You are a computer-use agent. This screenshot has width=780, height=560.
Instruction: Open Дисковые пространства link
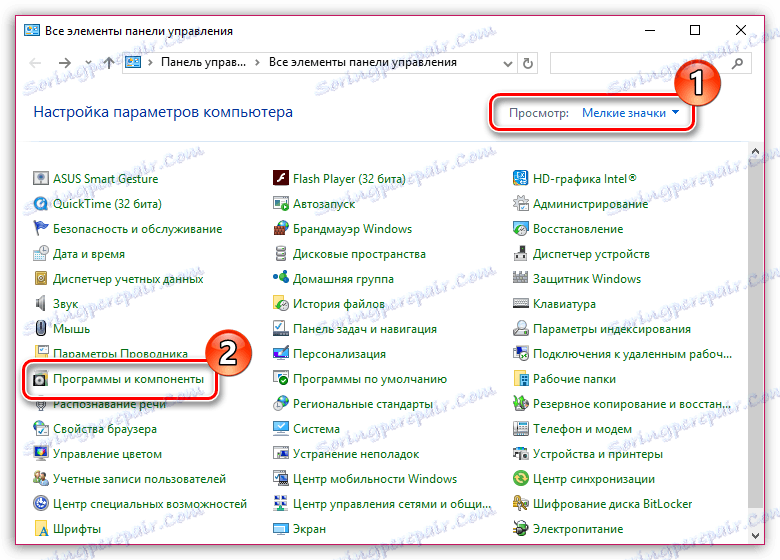pyautogui.click(x=359, y=254)
